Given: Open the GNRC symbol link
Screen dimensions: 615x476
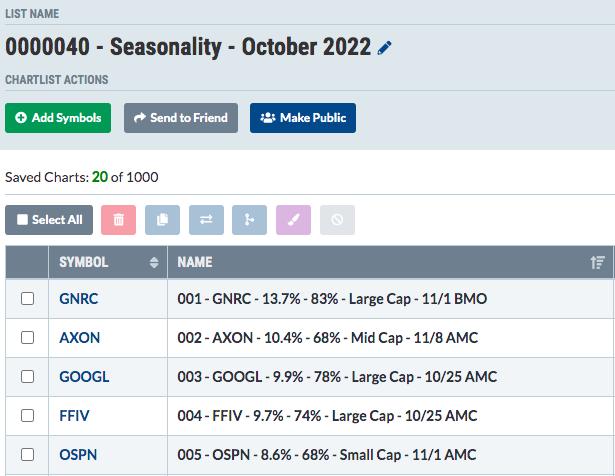Looking at the screenshot, I should tap(78, 299).
